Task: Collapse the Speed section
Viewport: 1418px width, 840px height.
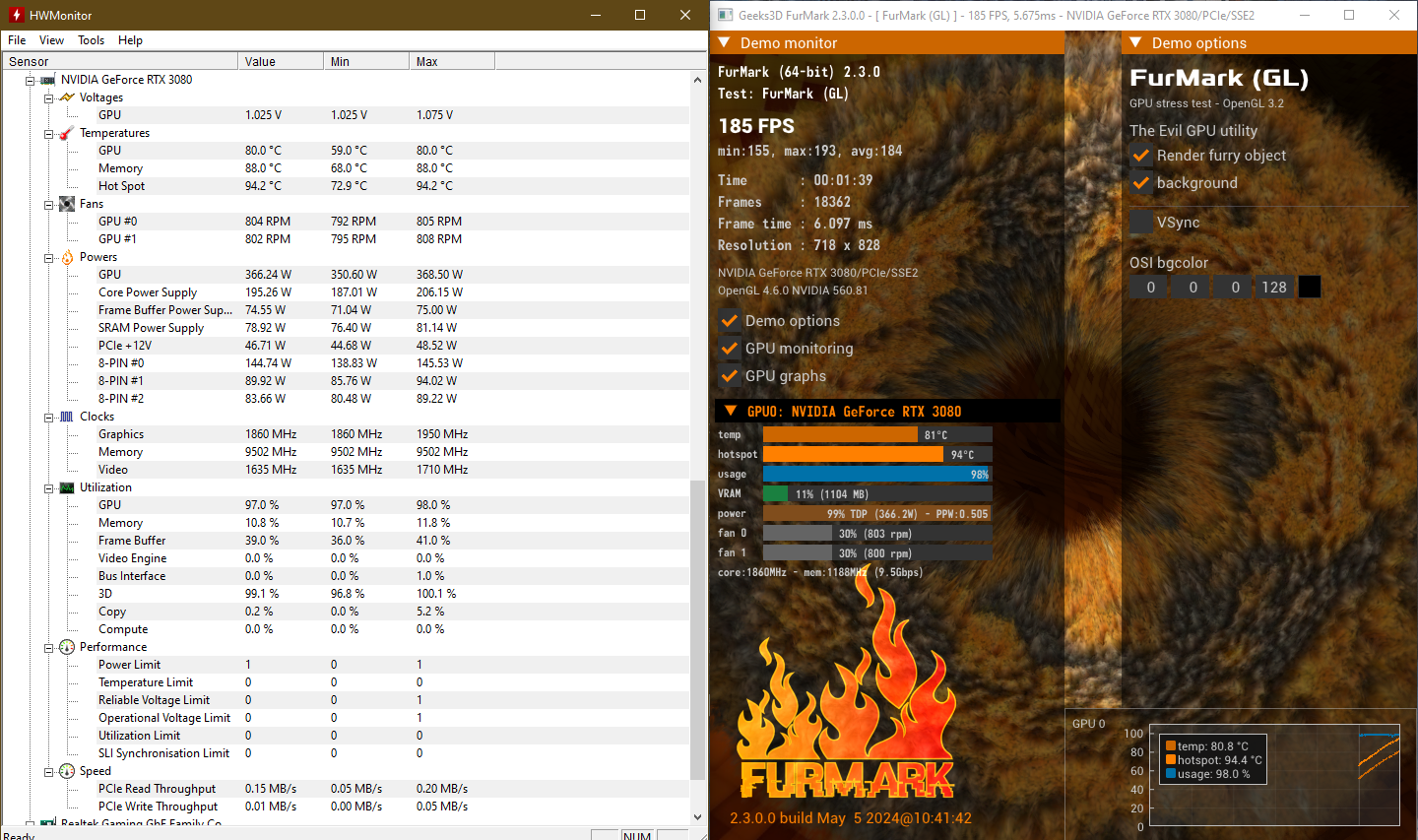Action: click(x=48, y=771)
